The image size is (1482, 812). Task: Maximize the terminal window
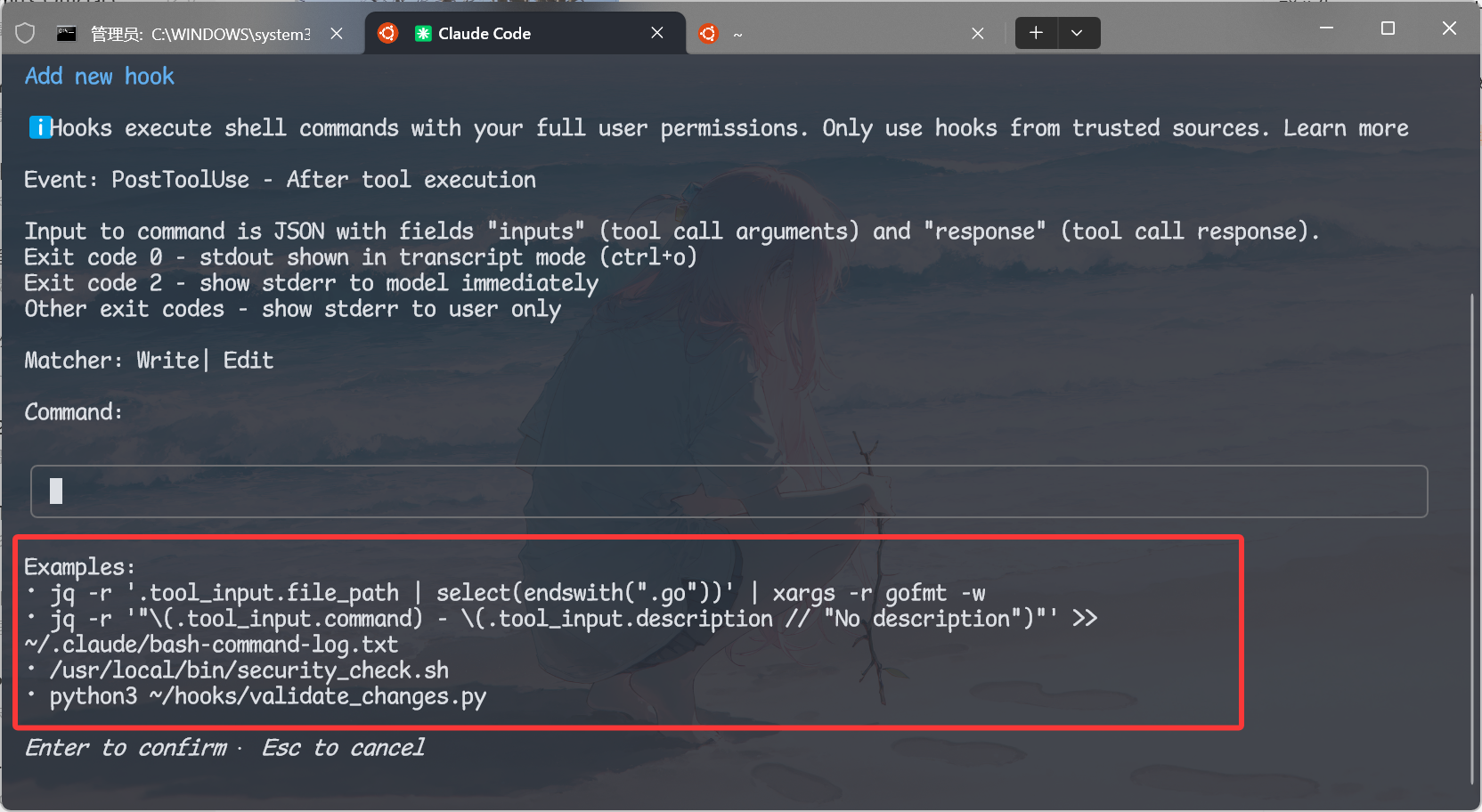coord(1387,28)
